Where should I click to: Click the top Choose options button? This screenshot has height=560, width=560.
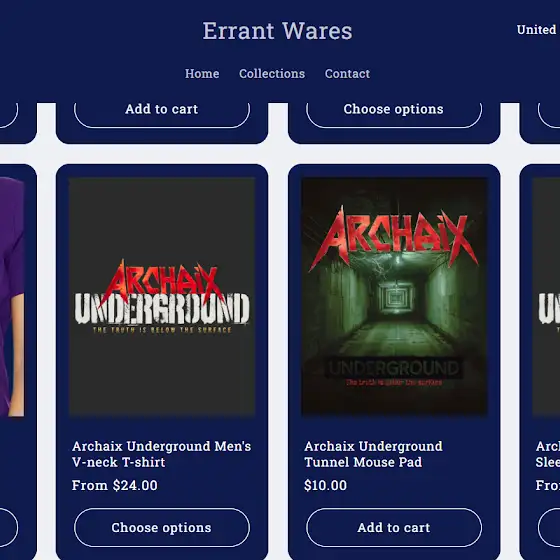[x=394, y=111]
